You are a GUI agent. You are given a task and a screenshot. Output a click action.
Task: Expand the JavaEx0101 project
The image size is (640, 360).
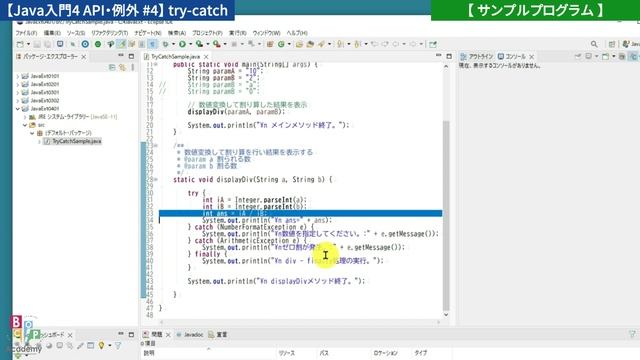pos(18,76)
